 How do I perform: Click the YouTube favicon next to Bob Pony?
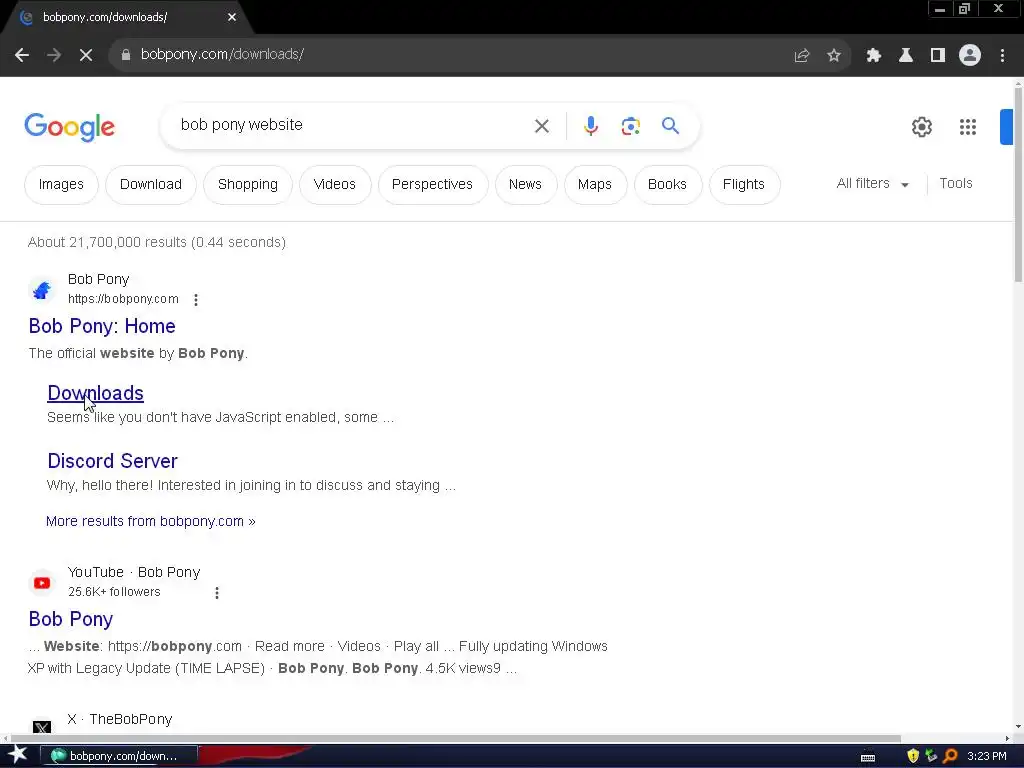(x=42, y=583)
